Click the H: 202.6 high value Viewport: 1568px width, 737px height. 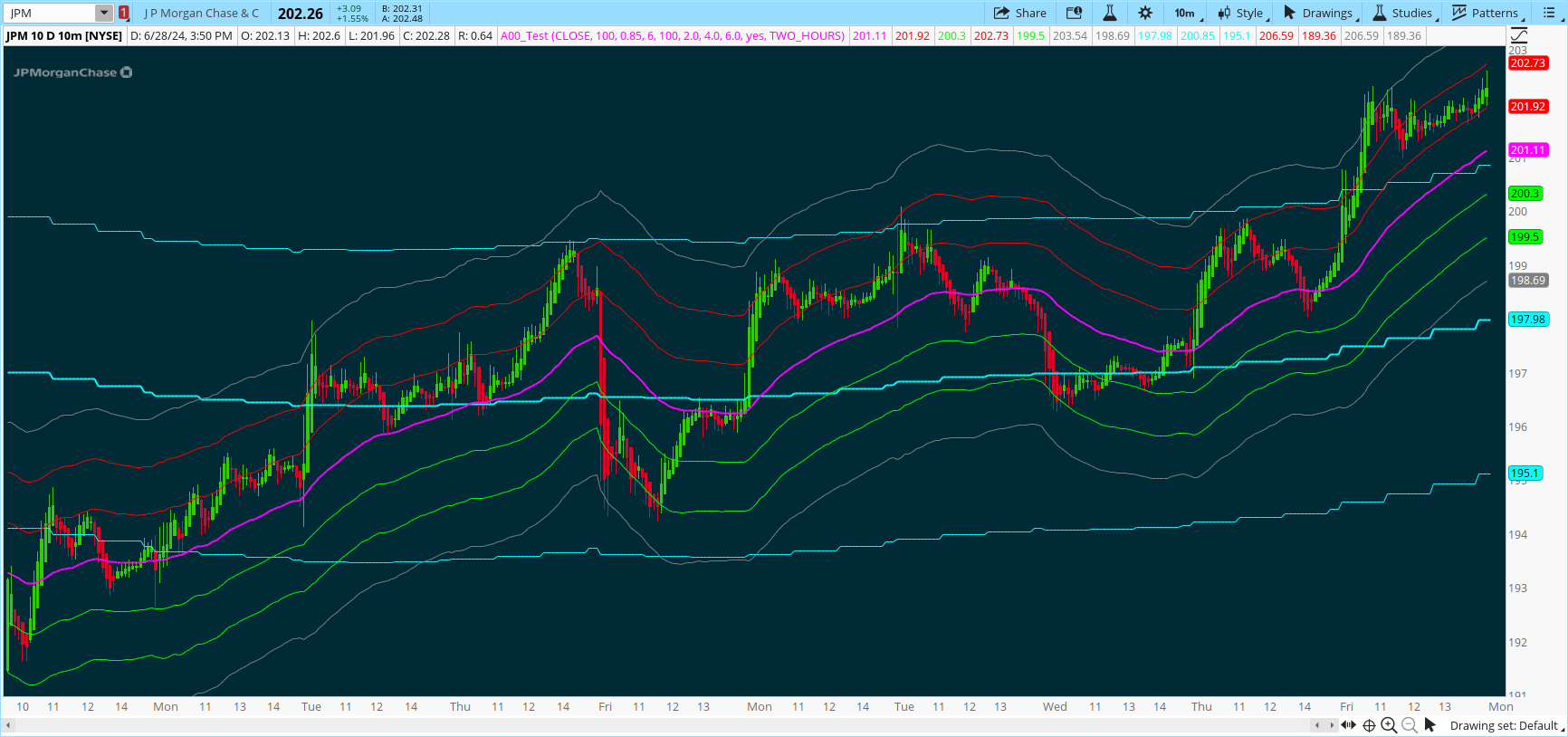coord(320,35)
